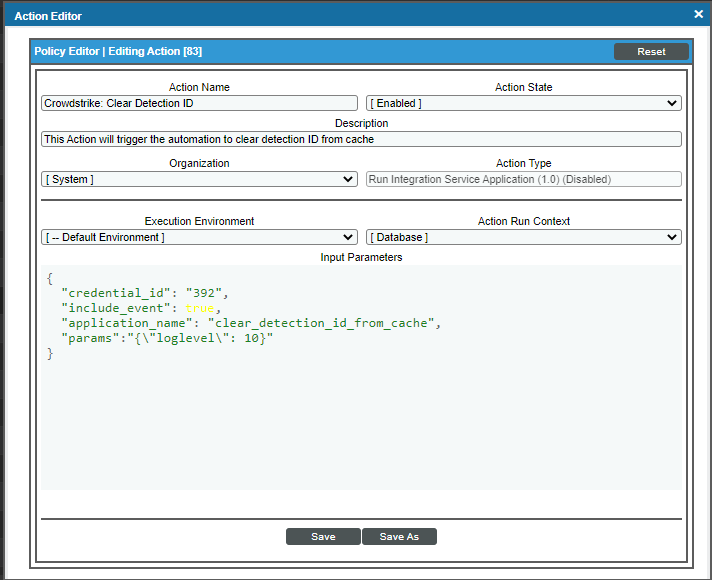Click inside the Action Name field
The image size is (712, 580).
(199, 103)
